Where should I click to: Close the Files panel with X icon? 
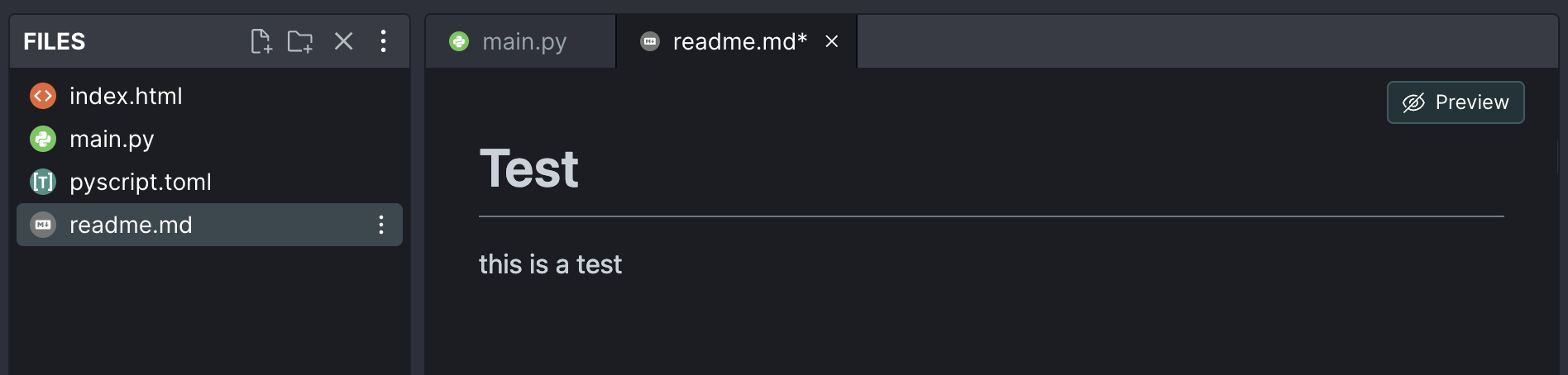[x=343, y=41]
